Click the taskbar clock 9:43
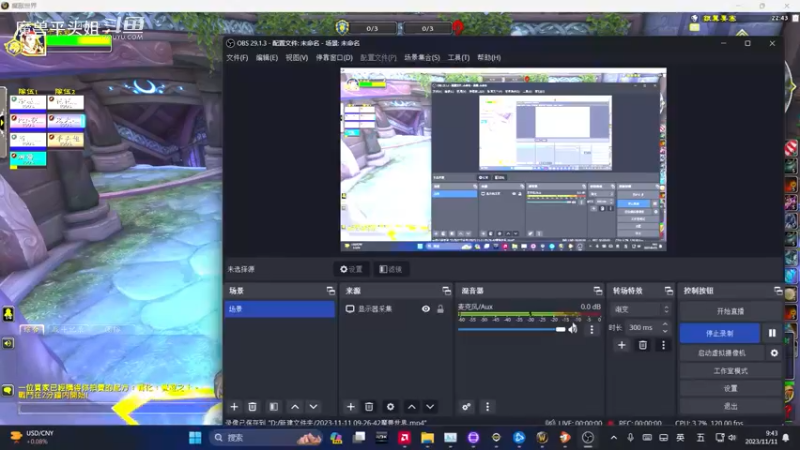Screen dimensions: 800x450 [761, 438]
